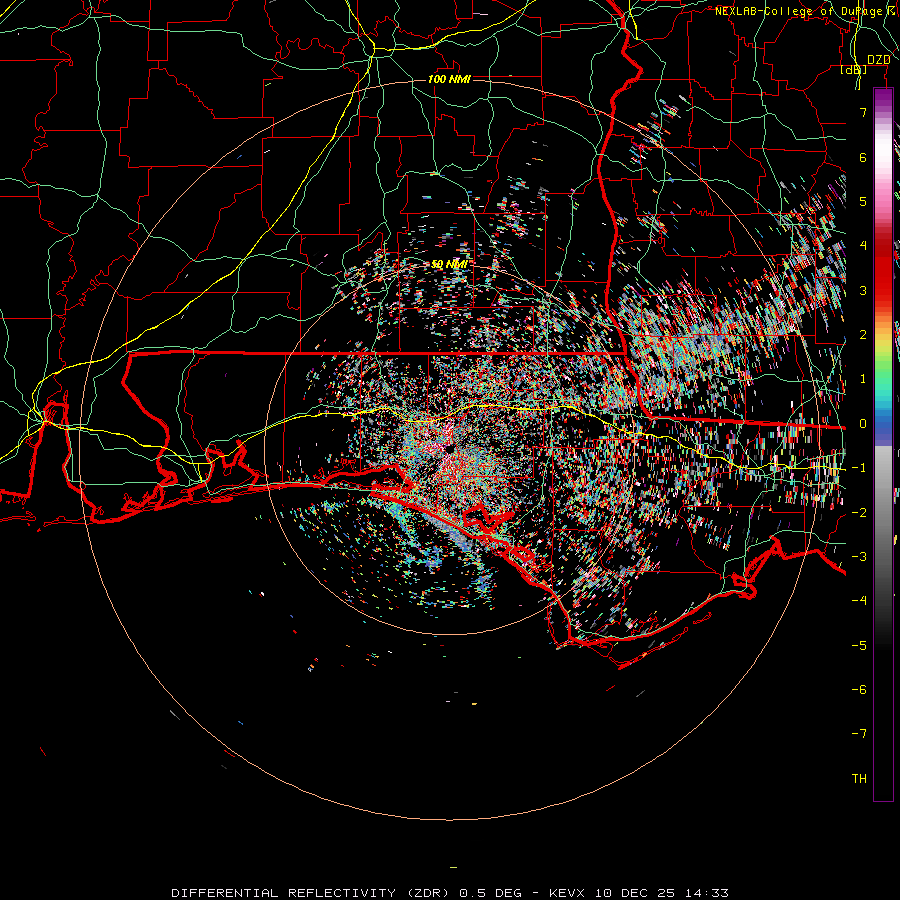This screenshot has height=900, width=900.
Task: Click the black radar site dot at the ring center
Action: (x=449, y=449)
